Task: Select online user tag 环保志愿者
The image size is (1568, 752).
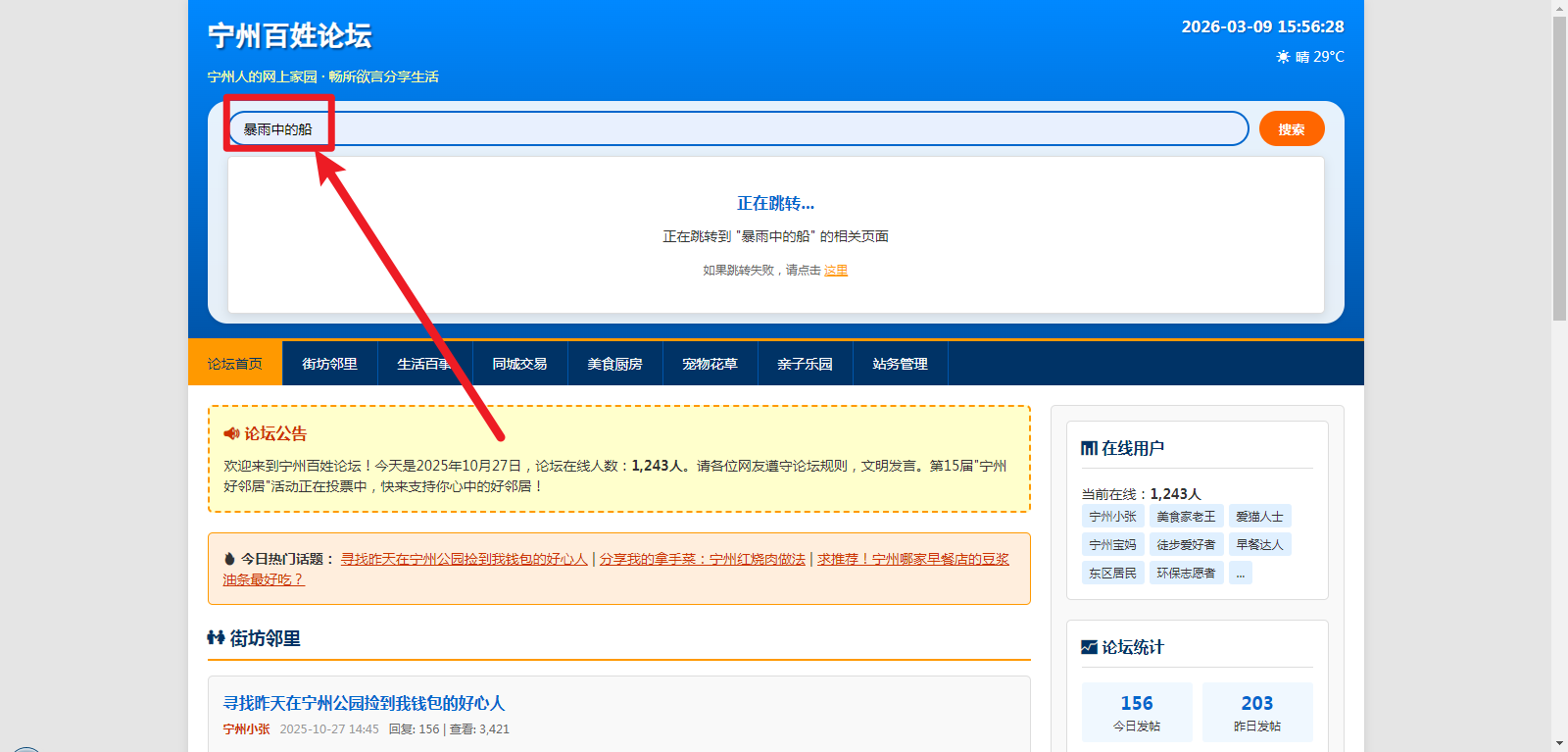Action: click(1186, 573)
